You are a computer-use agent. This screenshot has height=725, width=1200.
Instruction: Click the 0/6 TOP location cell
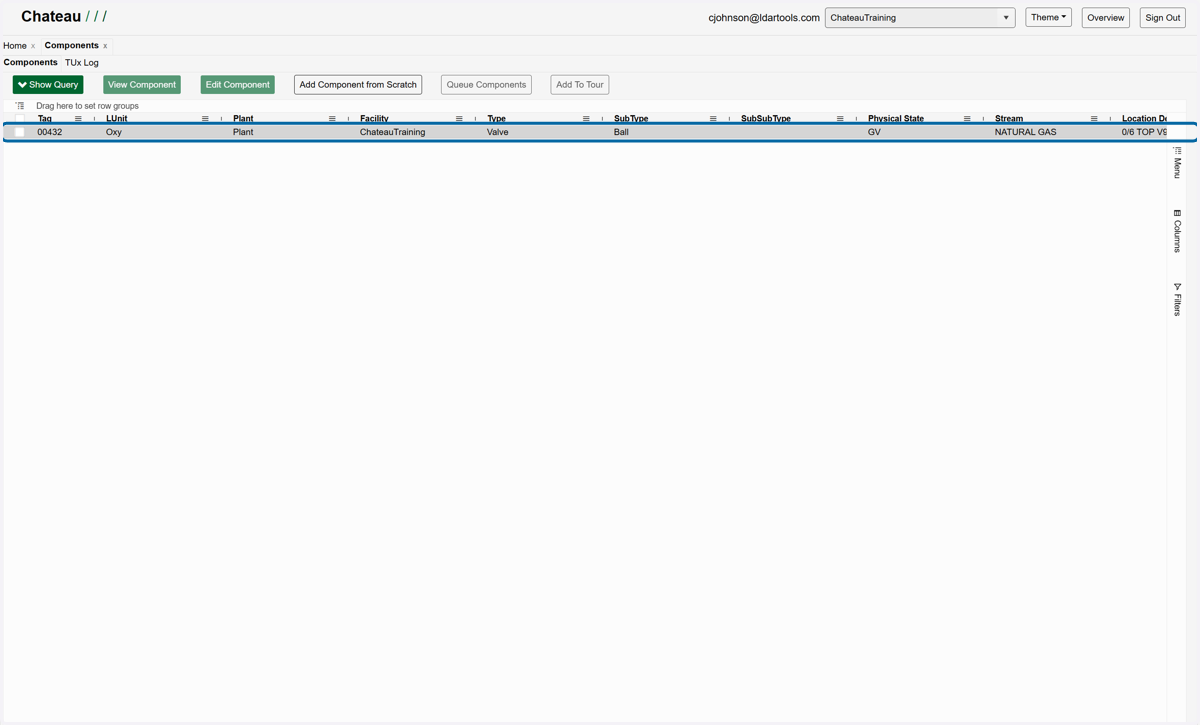tap(1144, 132)
